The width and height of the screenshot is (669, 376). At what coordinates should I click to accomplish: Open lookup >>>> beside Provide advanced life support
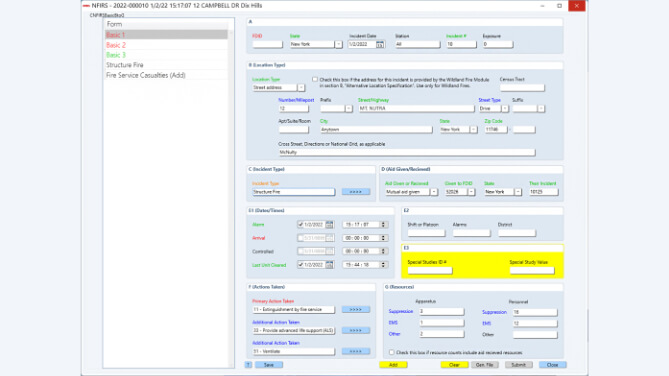click(x=355, y=330)
